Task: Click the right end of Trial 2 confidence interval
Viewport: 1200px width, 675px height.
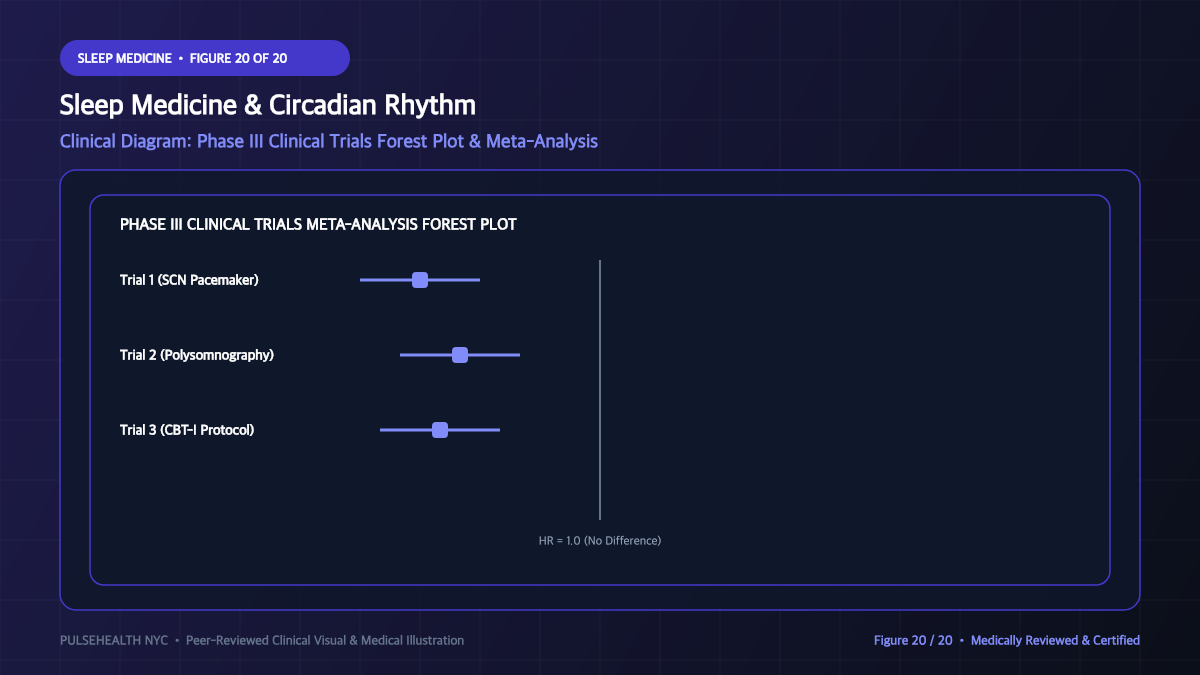Action: tap(518, 355)
